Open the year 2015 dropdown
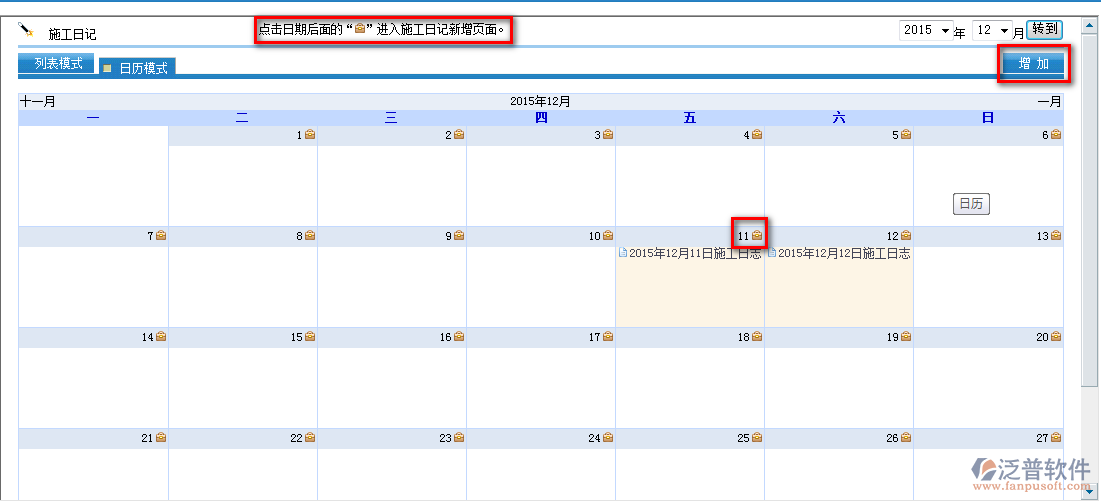Viewport: 1101px width, 502px height. (x=925, y=31)
